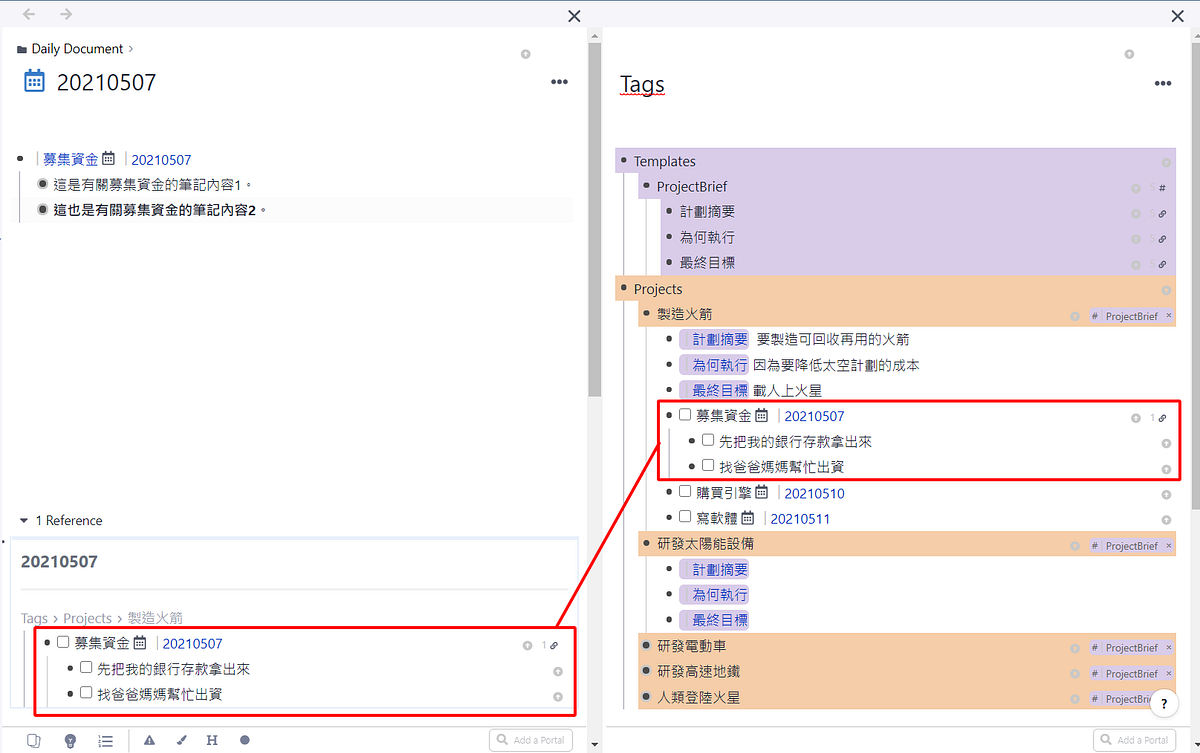Select the warning triangle formatting icon

(x=149, y=740)
